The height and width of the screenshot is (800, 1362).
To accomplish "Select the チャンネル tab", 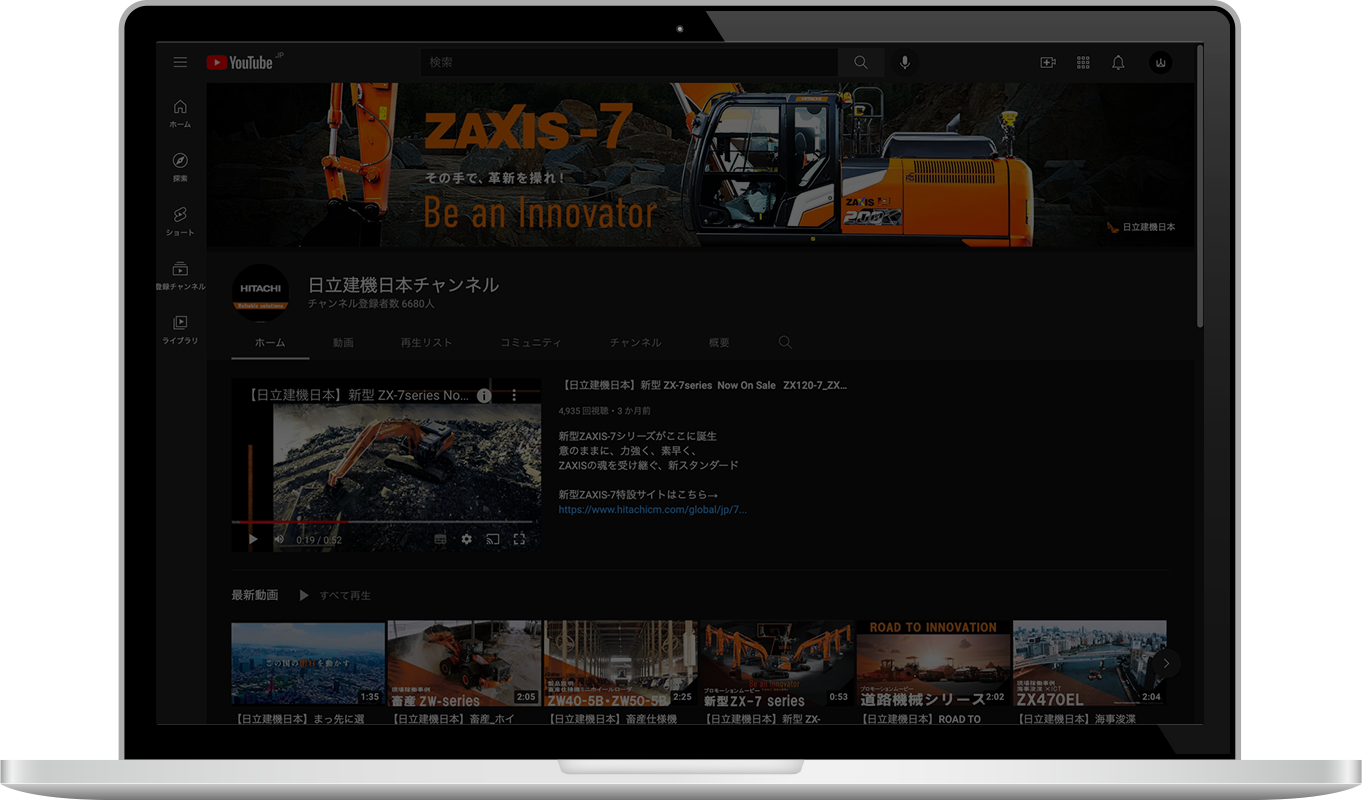I will 635,342.
